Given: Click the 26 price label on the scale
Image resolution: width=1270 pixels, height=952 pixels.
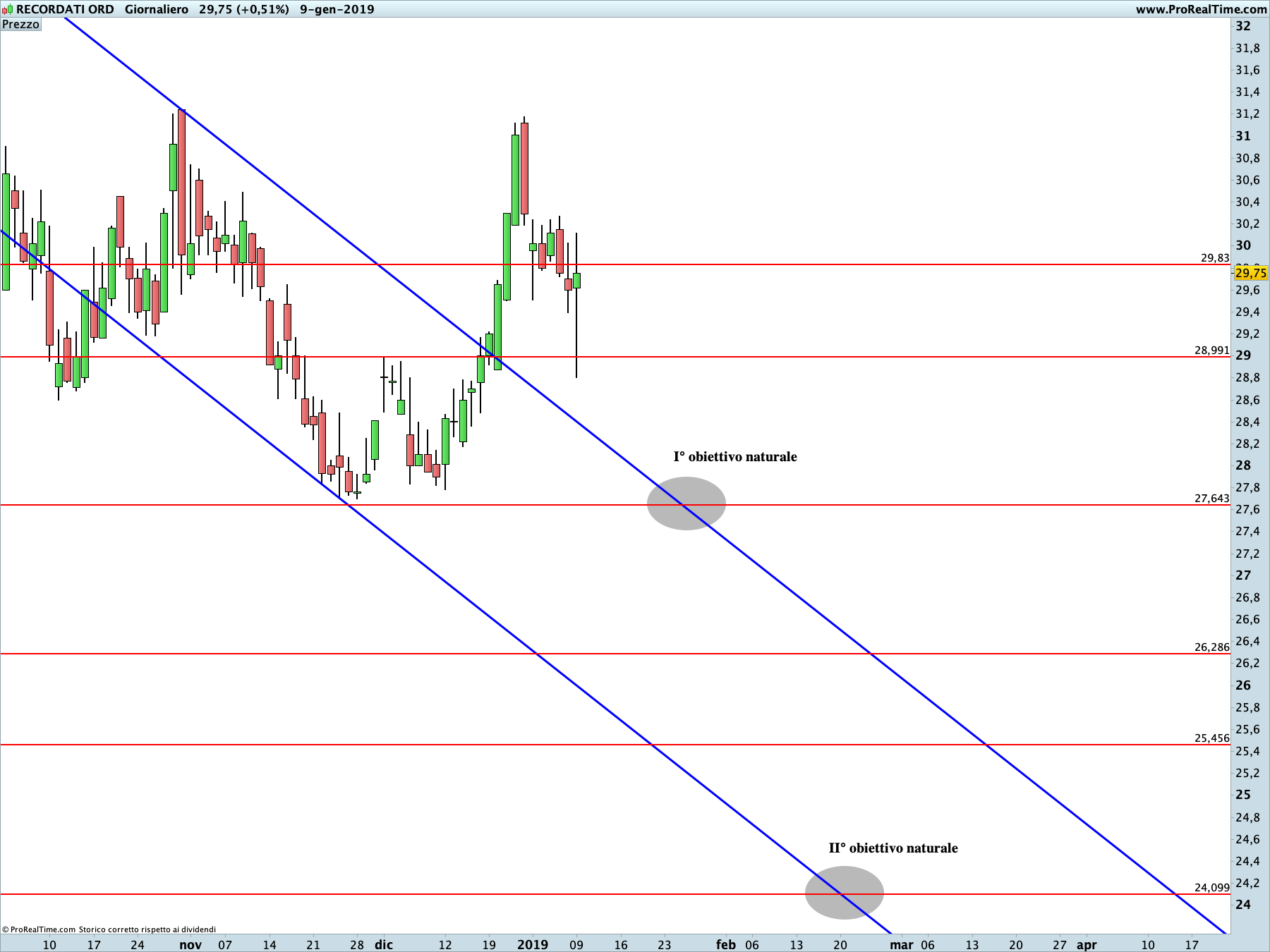Looking at the screenshot, I should [x=1243, y=685].
